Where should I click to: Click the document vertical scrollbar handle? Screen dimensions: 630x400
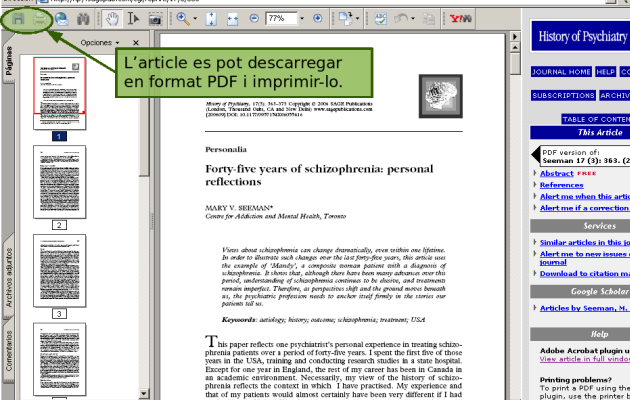(515, 63)
